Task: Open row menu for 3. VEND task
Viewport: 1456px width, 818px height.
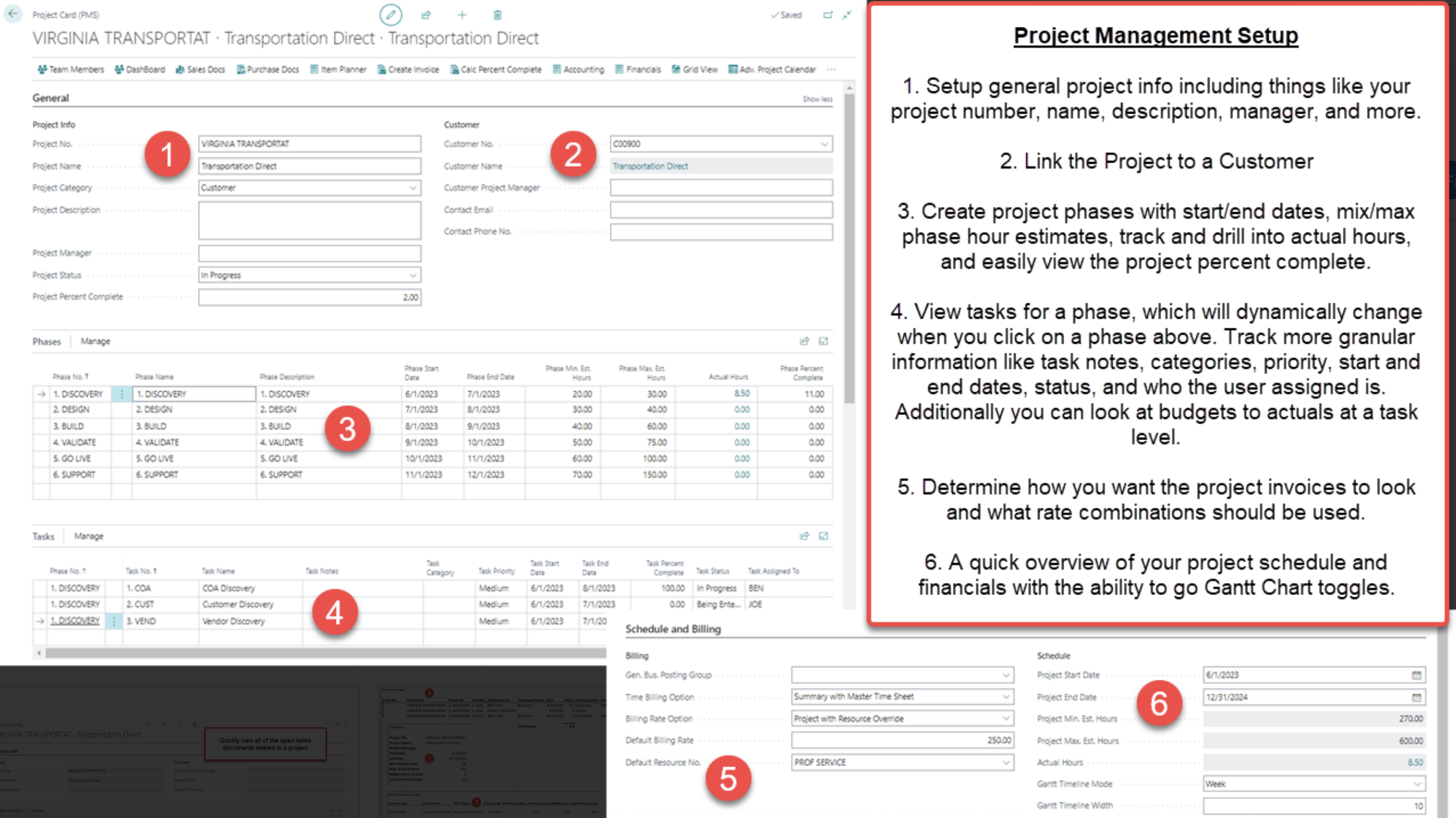Action: pyautogui.click(x=114, y=621)
